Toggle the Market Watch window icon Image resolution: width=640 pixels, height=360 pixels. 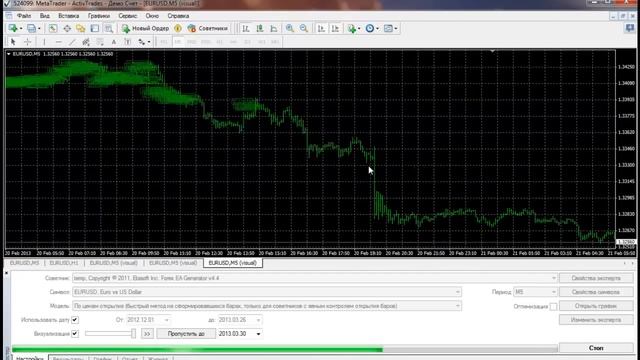(x=53, y=28)
